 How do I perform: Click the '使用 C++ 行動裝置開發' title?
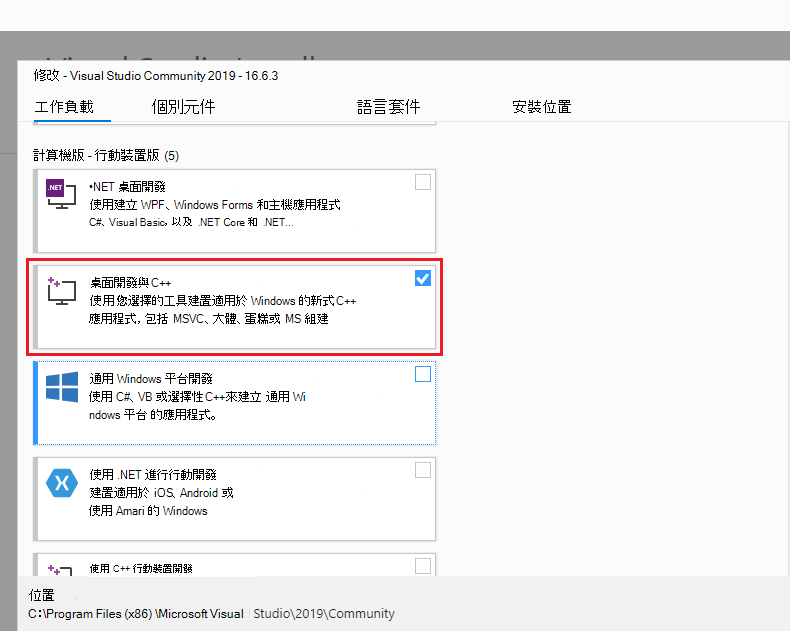pyautogui.click(x=141, y=569)
